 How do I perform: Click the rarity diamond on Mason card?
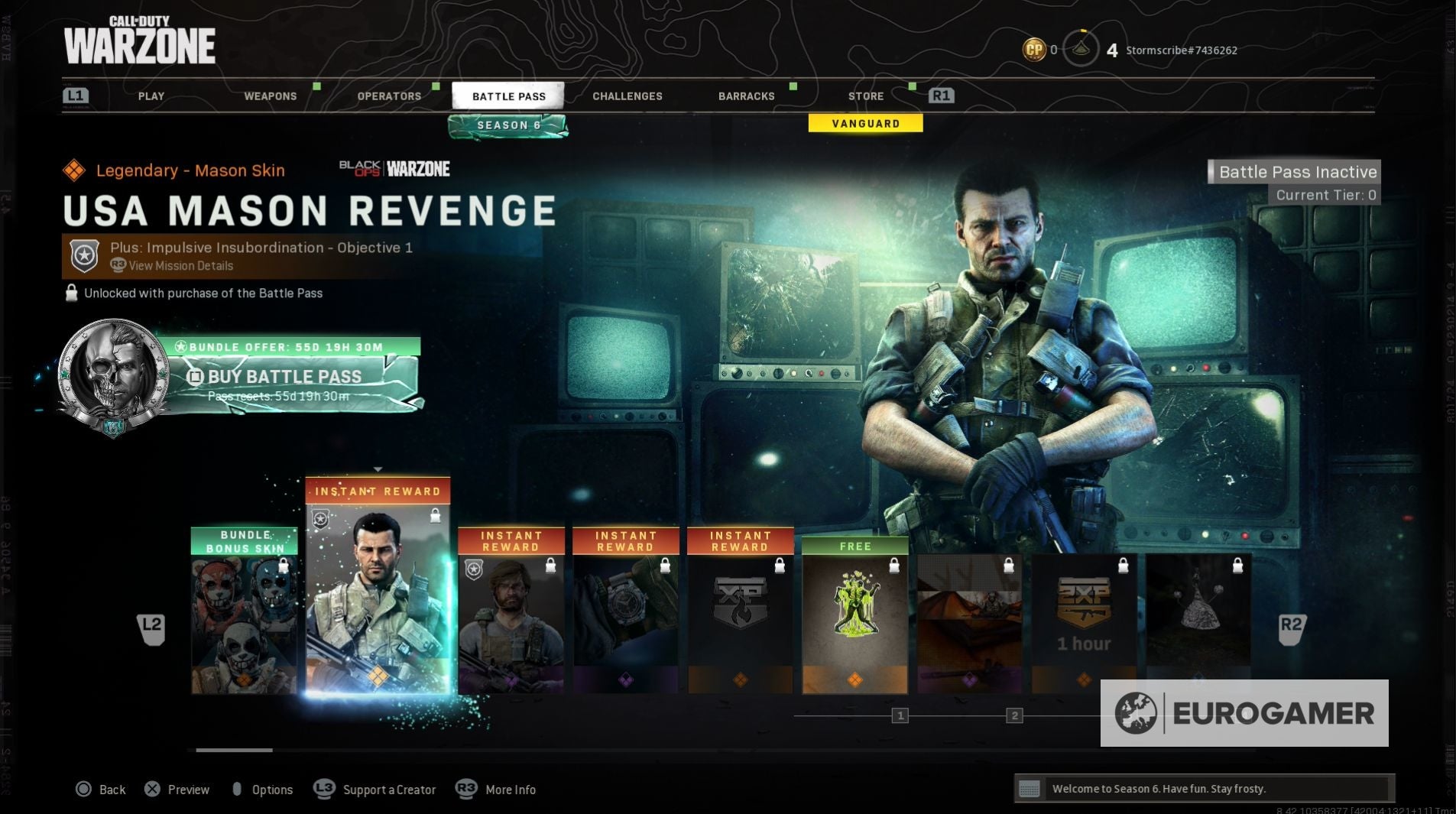click(378, 676)
